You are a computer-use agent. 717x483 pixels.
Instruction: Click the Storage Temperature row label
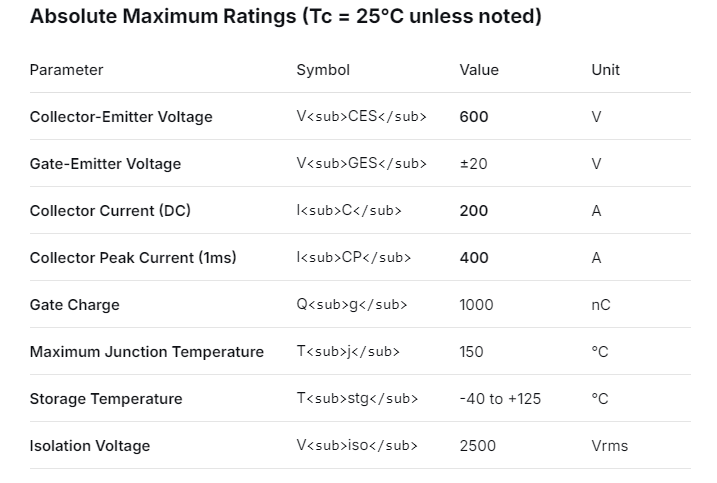point(106,399)
